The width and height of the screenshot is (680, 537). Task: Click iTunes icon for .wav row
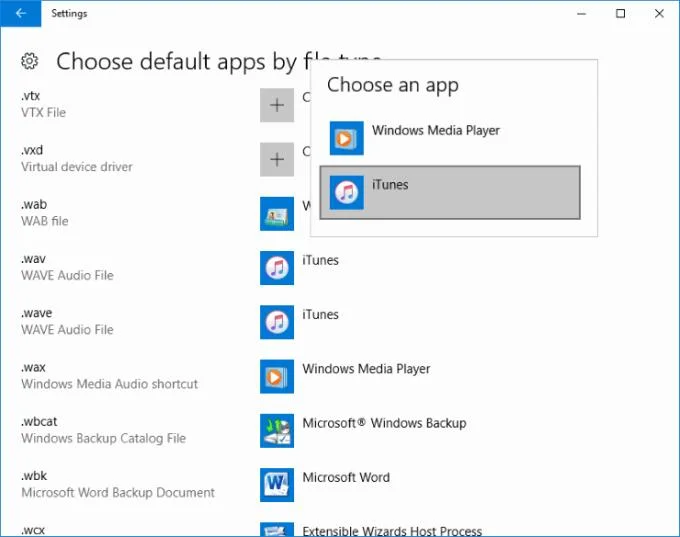click(x=277, y=268)
